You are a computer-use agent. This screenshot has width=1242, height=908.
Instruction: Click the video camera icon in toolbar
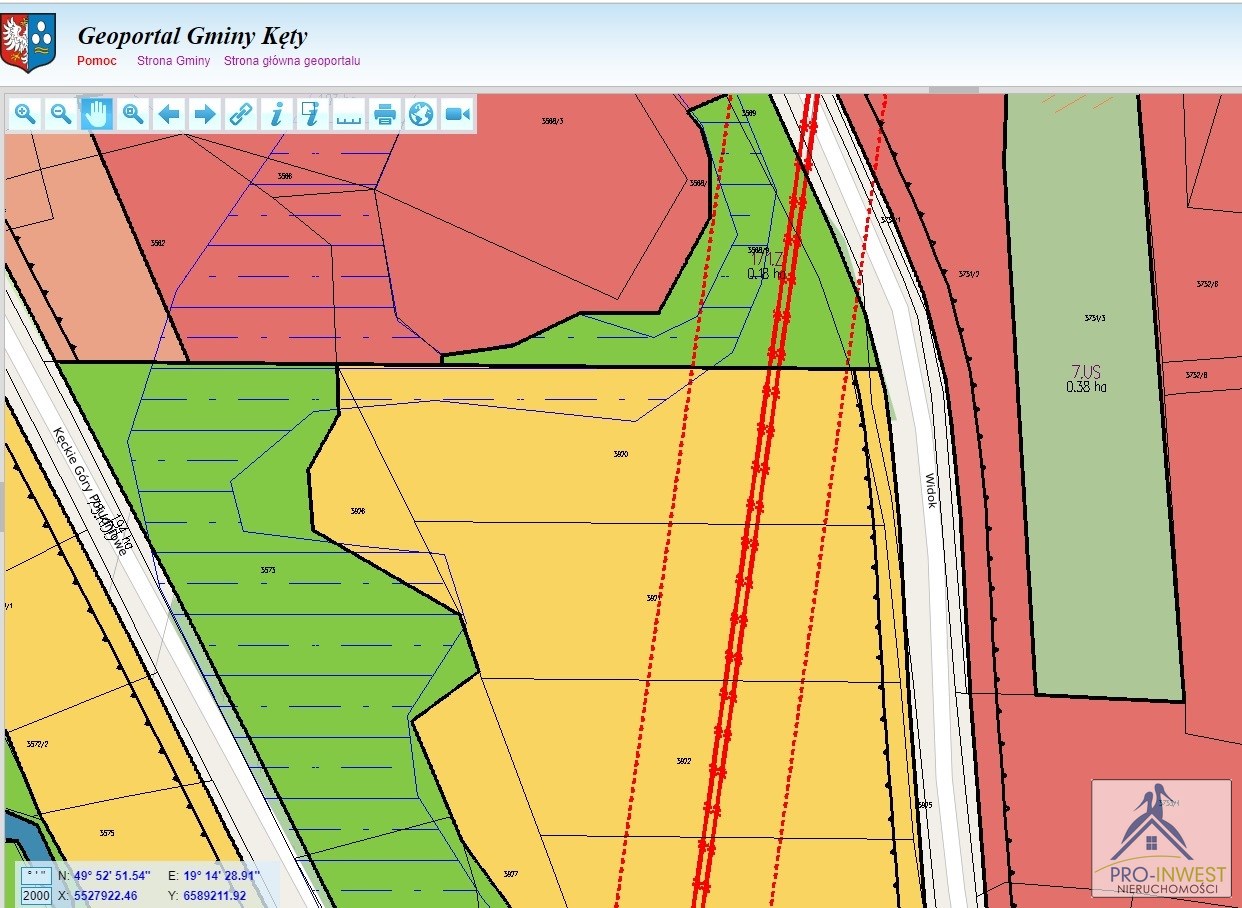tap(457, 114)
